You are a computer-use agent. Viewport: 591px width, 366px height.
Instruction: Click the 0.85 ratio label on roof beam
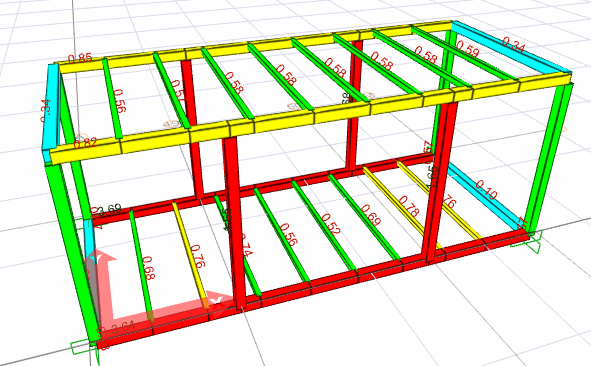pyautogui.click(x=80, y=58)
